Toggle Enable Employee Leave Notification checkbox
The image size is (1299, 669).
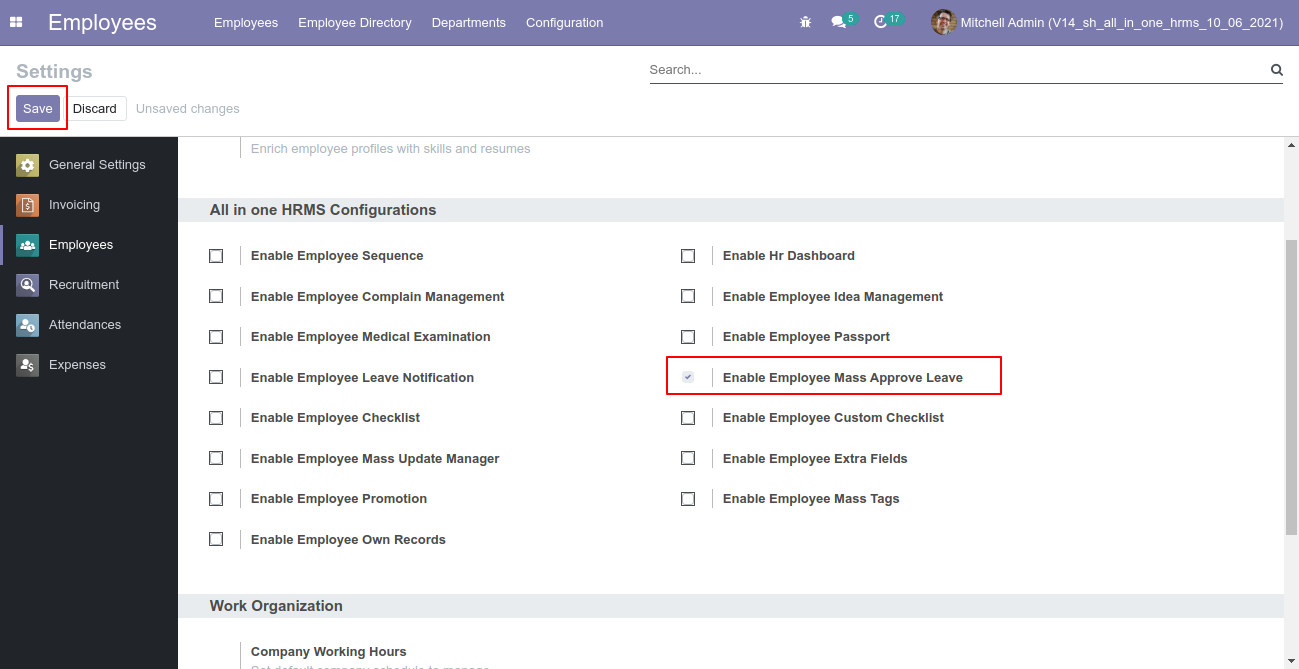point(216,377)
